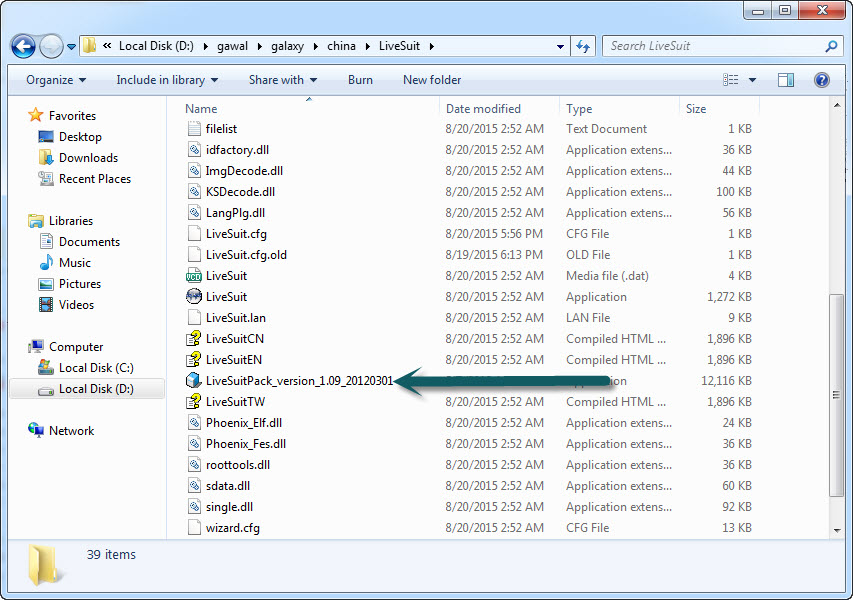Select the KSDecode.dll file icon
Screen dimensions: 853x600
coord(194,191)
